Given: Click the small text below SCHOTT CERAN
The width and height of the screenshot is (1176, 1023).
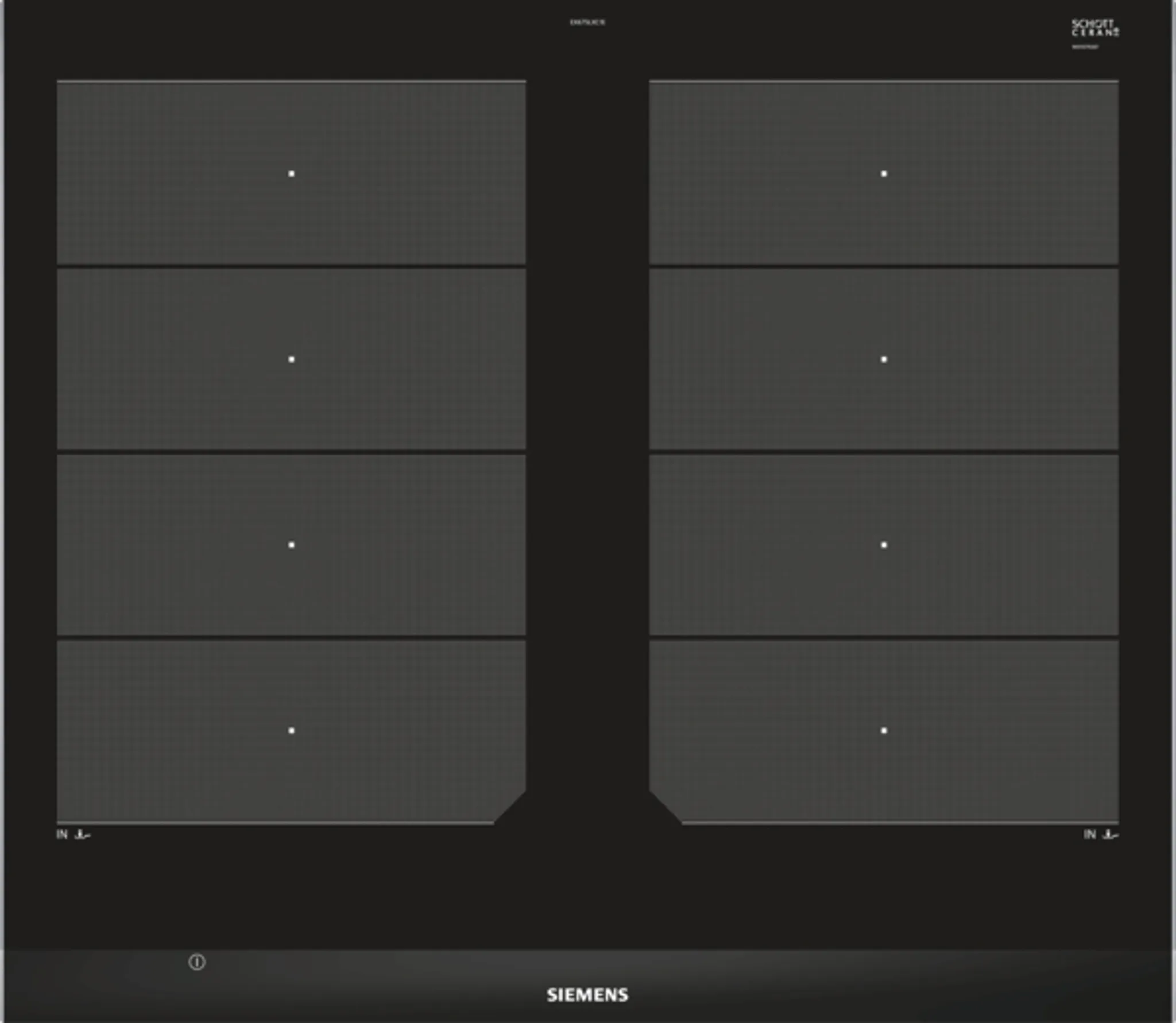Looking at the screenshot, I should pos(1085,47).
